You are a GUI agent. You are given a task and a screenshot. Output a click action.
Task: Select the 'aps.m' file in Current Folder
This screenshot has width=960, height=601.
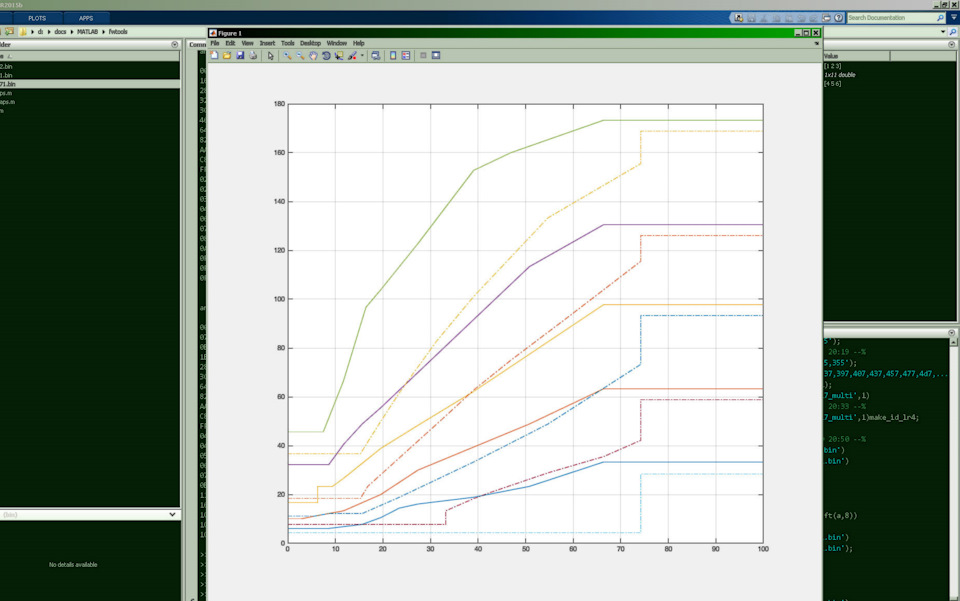coord(90,102)
